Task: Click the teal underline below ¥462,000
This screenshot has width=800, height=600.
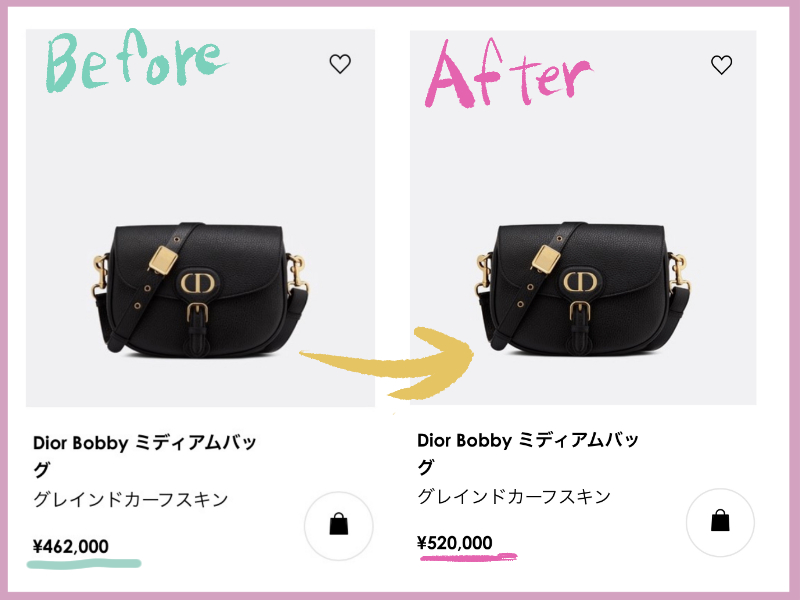Action: coord(84,564)
